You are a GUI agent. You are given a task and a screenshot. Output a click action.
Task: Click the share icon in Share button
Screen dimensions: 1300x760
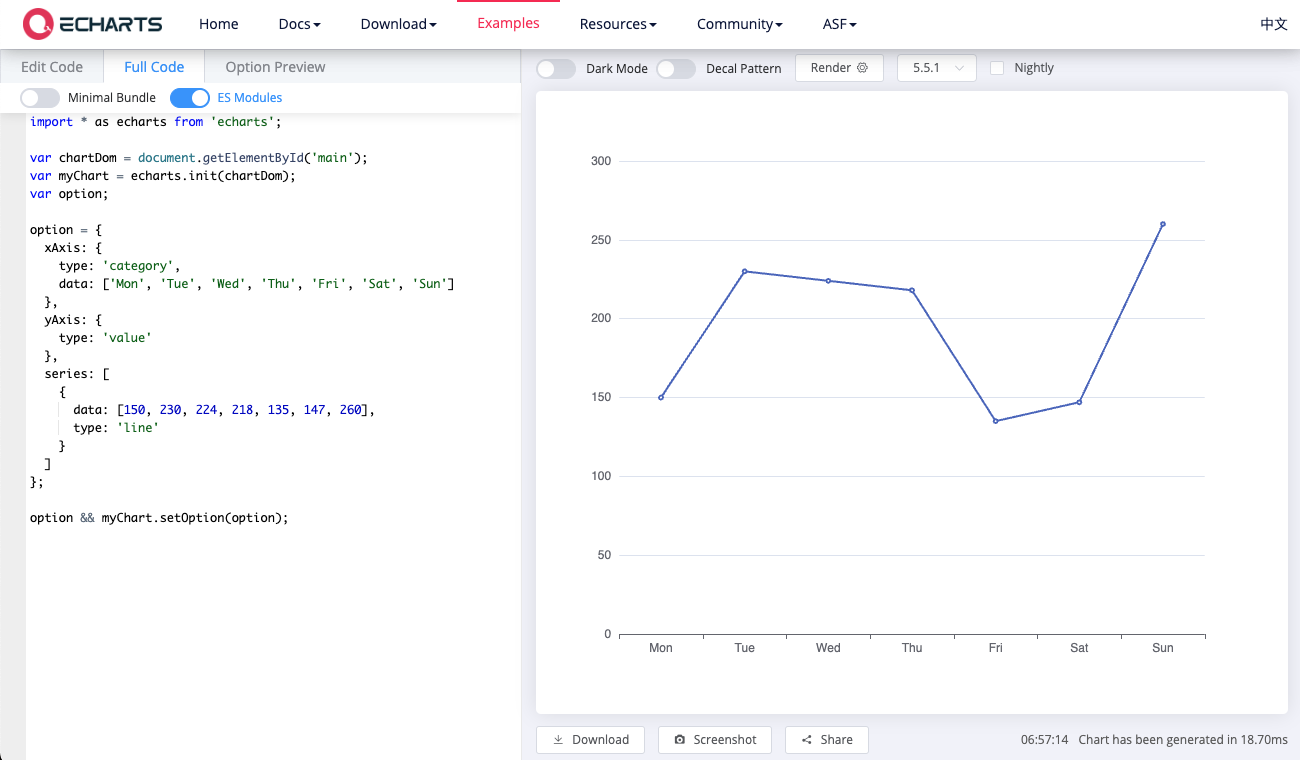click(806, 740)
